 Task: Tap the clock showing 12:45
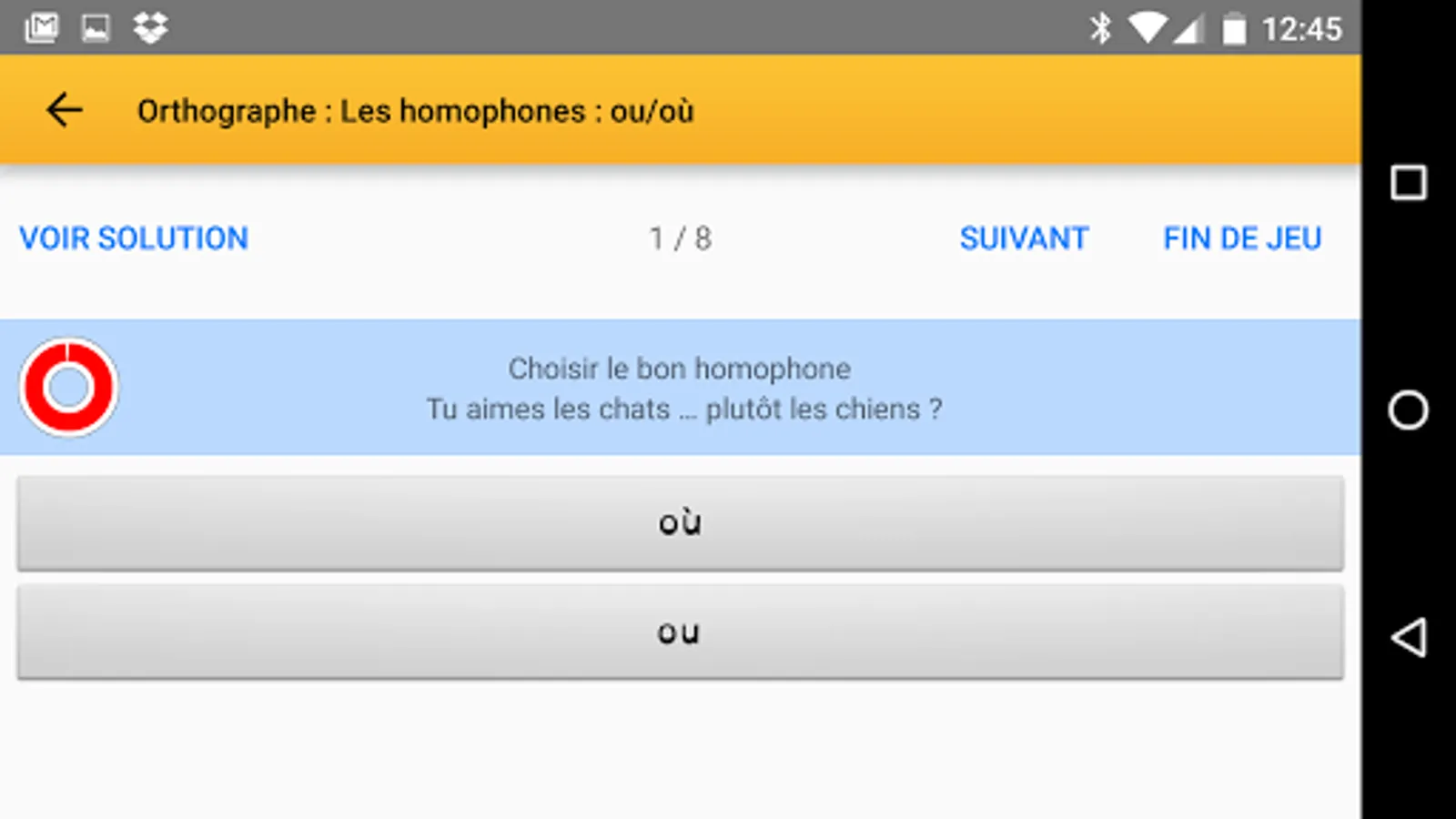(x=1301, y=29)
